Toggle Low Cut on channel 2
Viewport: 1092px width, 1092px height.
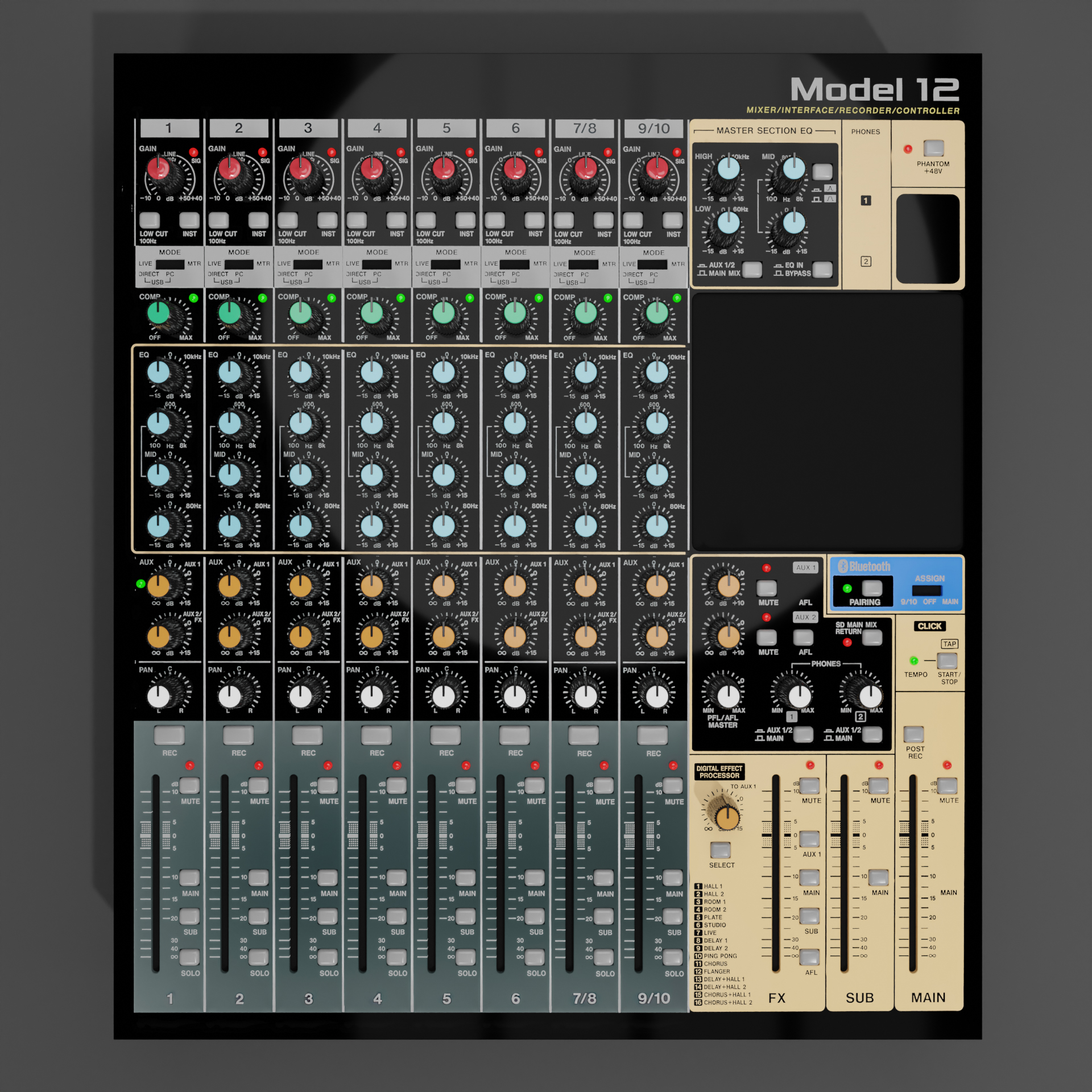218,220
